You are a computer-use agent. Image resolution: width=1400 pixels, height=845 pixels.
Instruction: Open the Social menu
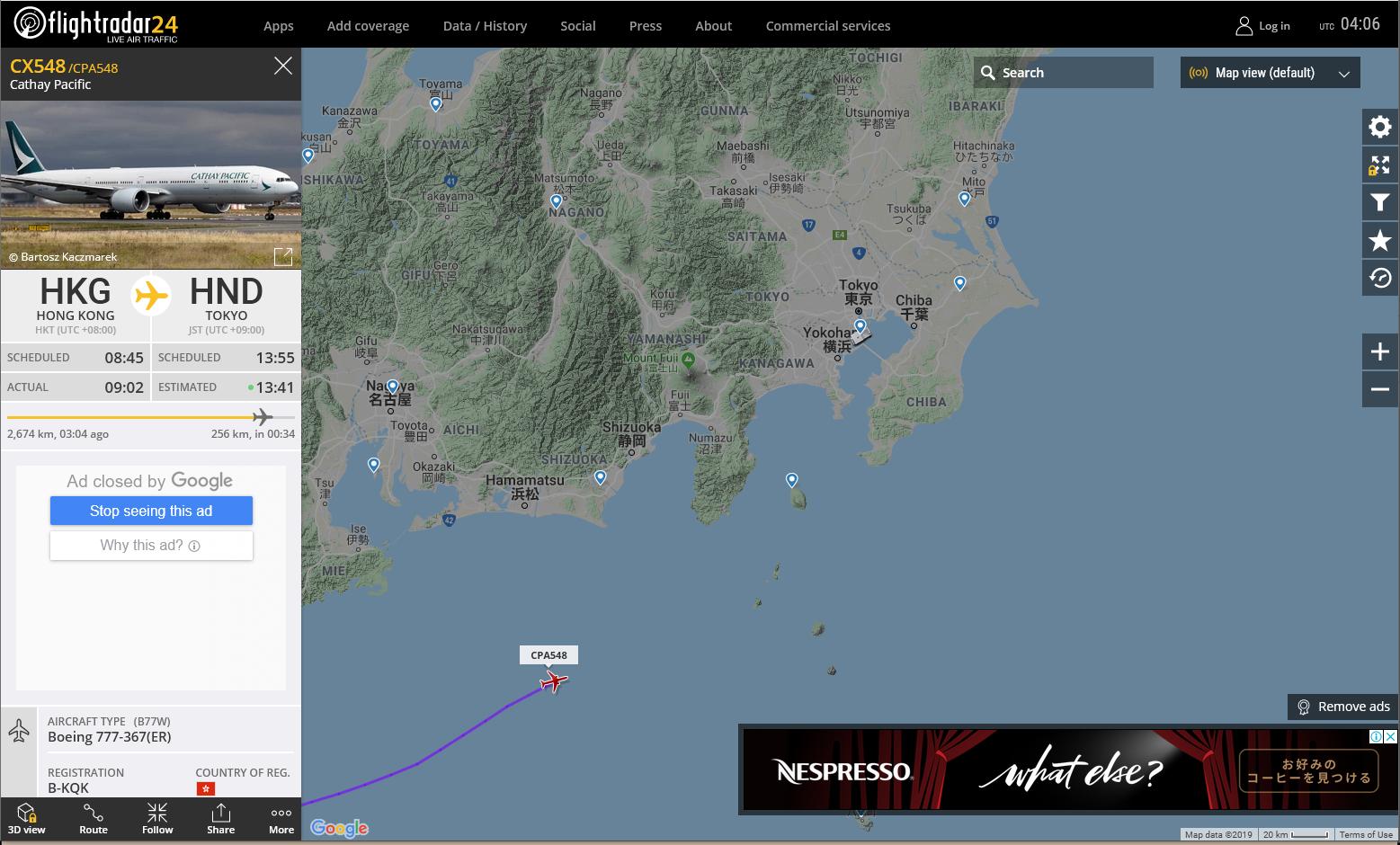pyautogui.click(x=578, y=26)
